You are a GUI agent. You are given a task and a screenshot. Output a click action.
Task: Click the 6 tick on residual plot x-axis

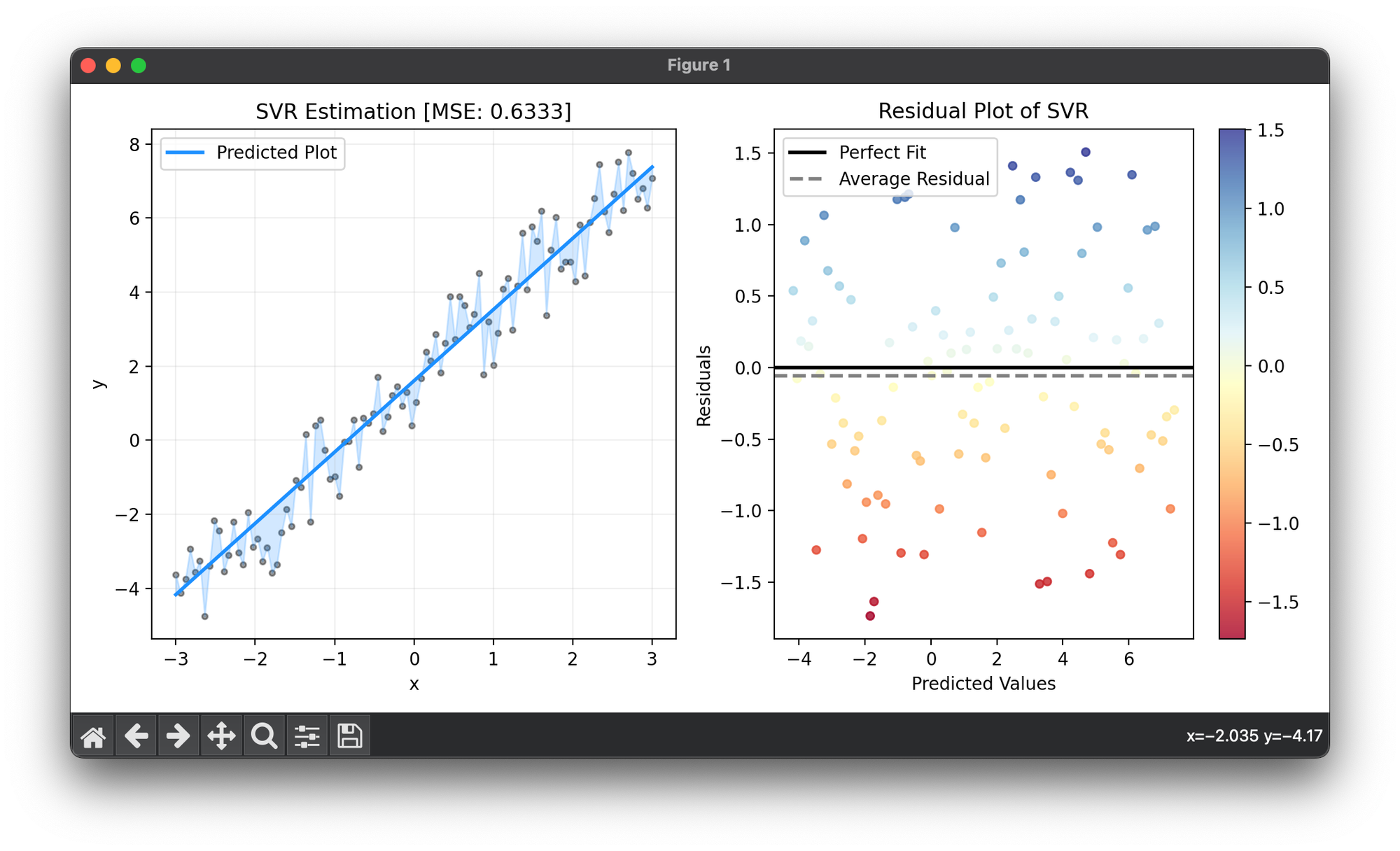click(1128, 659)
